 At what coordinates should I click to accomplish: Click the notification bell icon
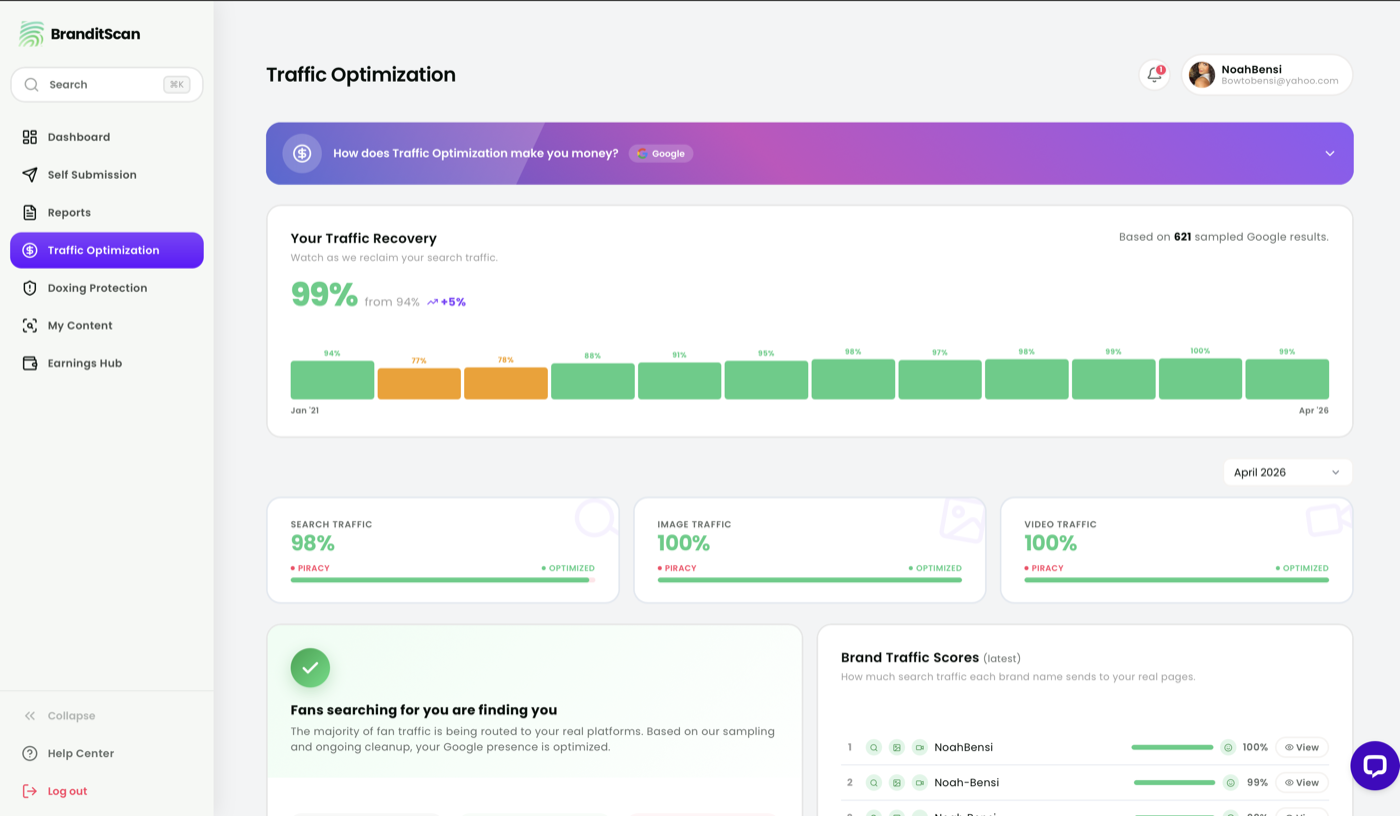[1153, 74]
